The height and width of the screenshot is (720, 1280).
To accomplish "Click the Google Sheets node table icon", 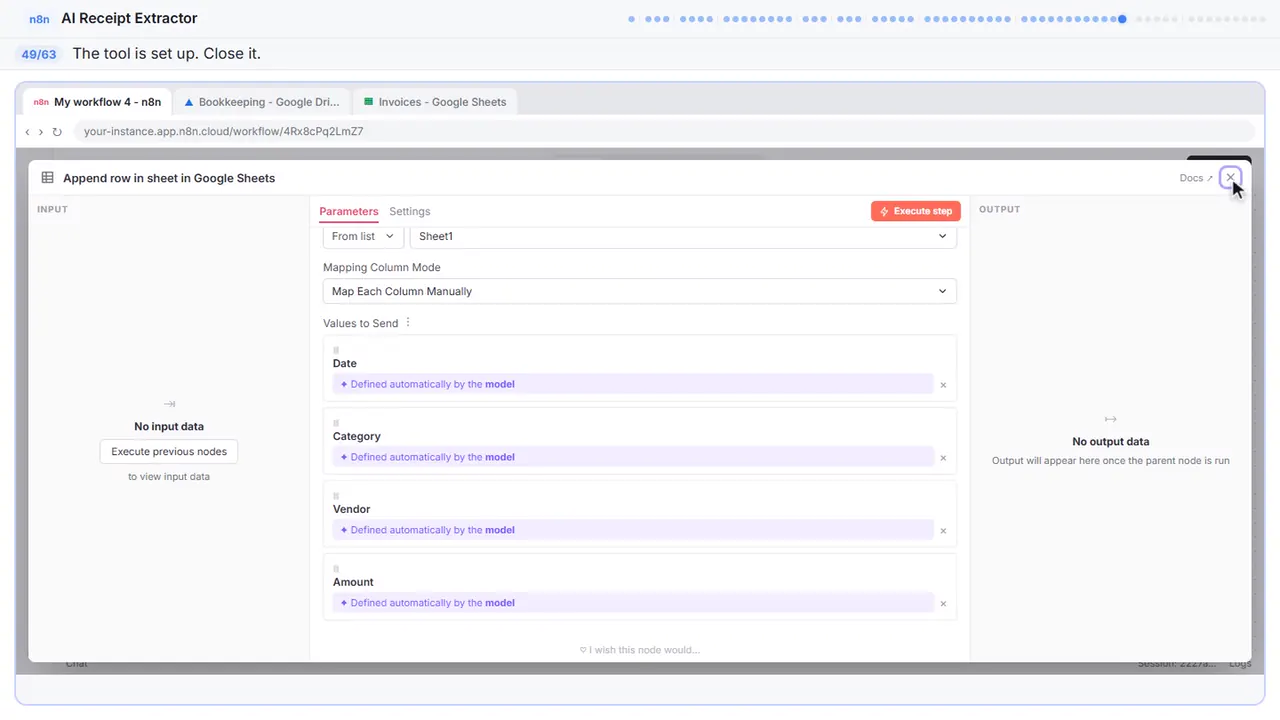I will [47, 178].
